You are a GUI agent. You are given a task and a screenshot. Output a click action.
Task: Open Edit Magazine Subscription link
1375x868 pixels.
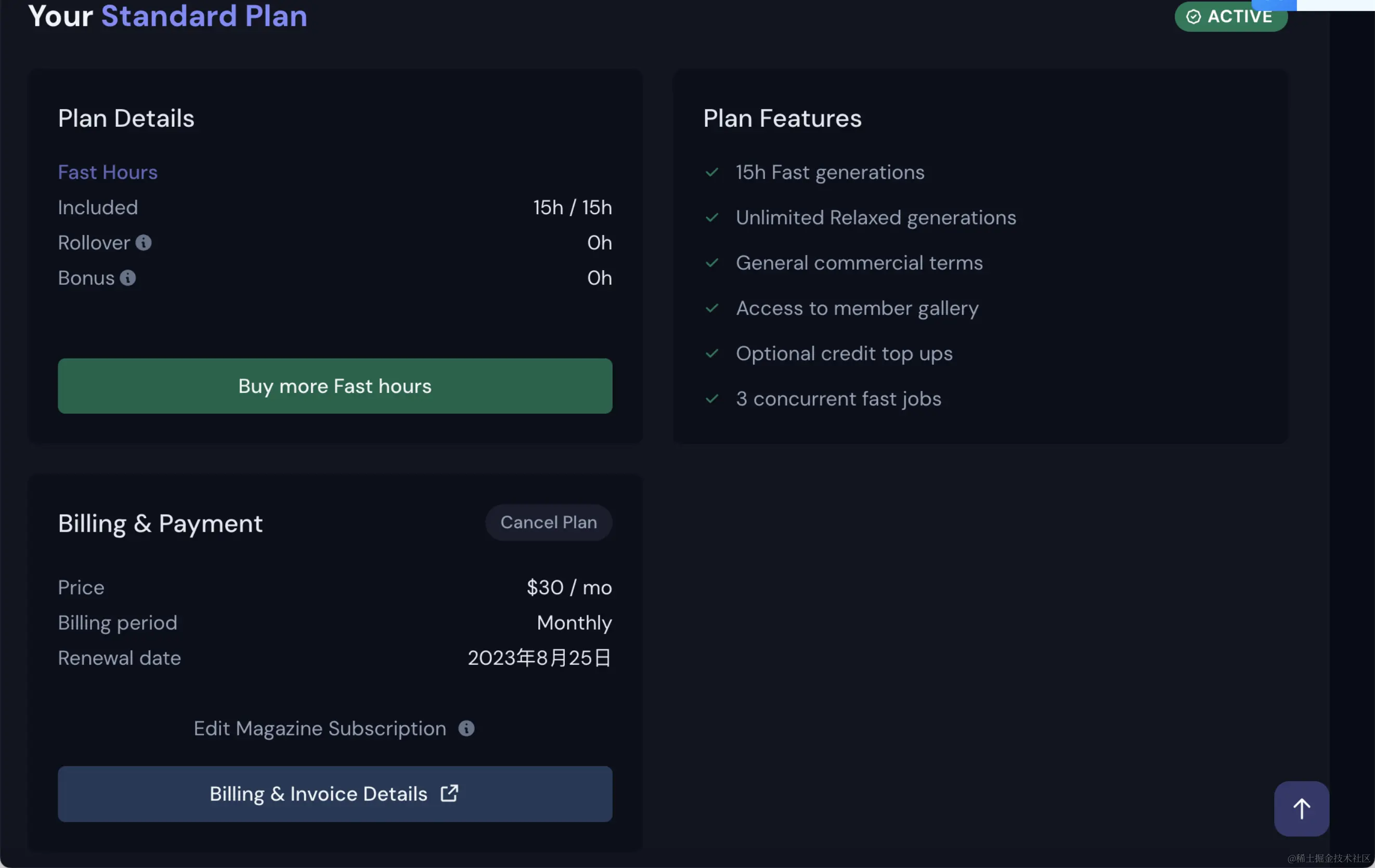[320, 728]
